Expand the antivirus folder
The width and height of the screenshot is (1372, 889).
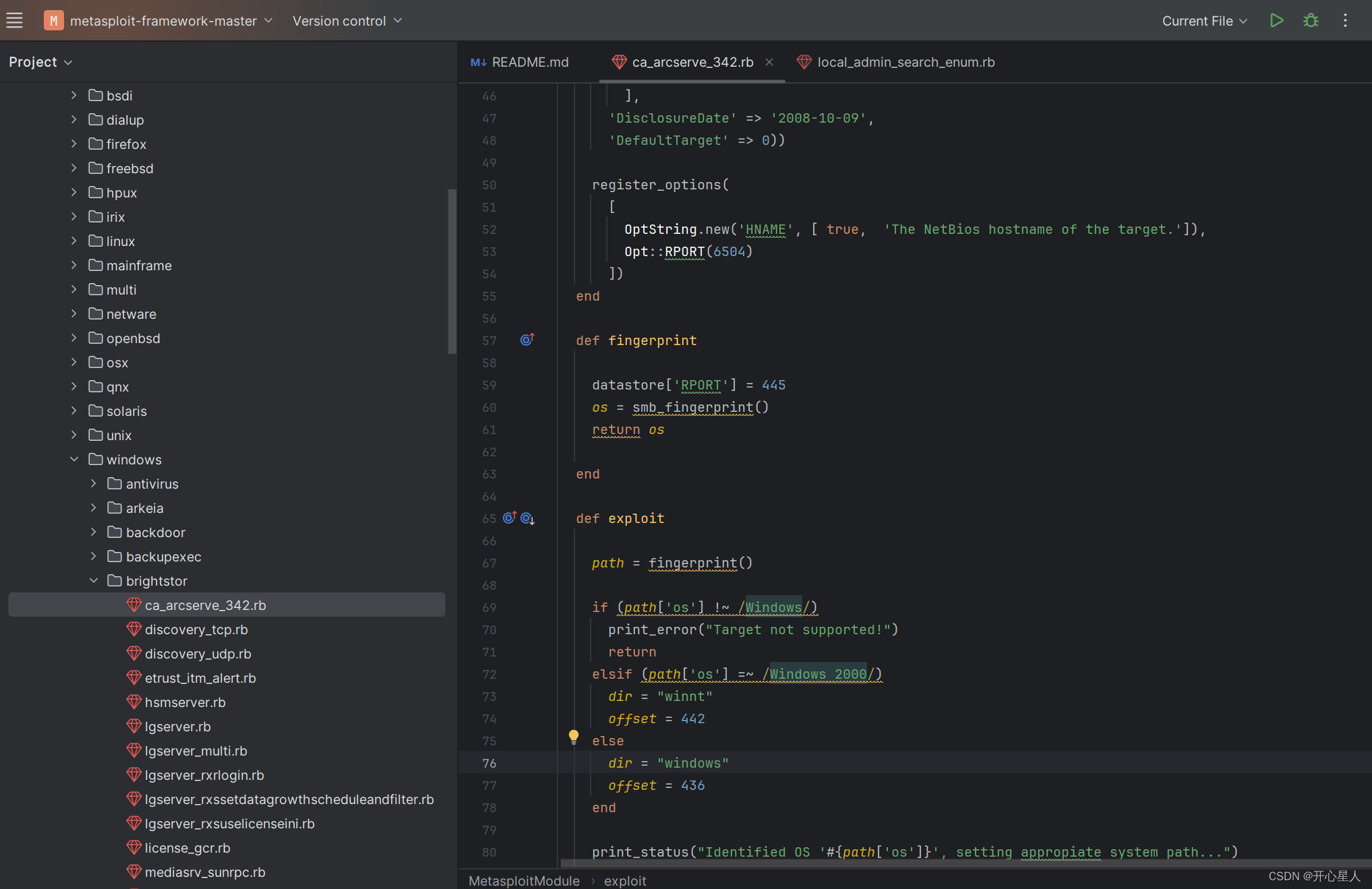94,483
